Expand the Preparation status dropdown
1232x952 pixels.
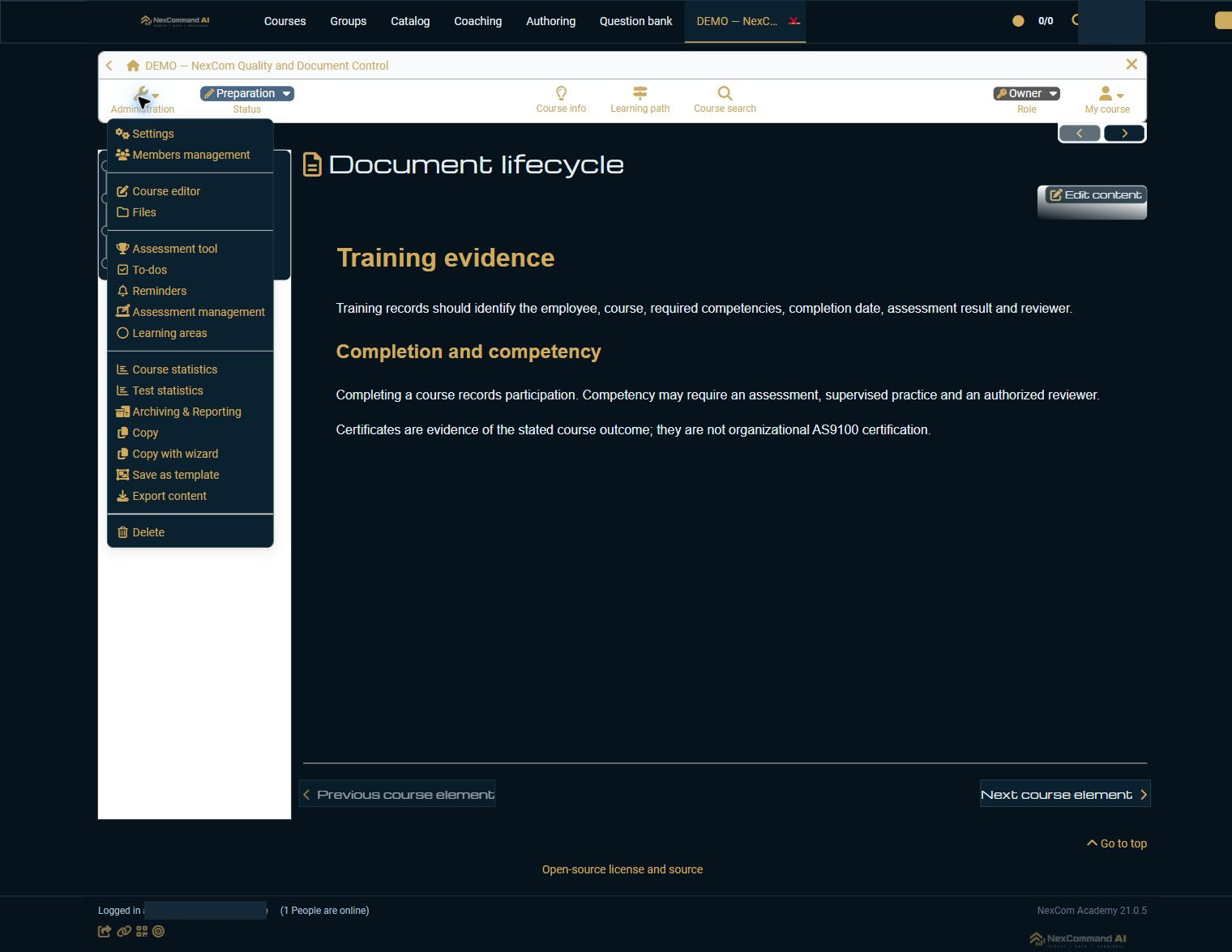pyautogui.click(x=247, y=93)
